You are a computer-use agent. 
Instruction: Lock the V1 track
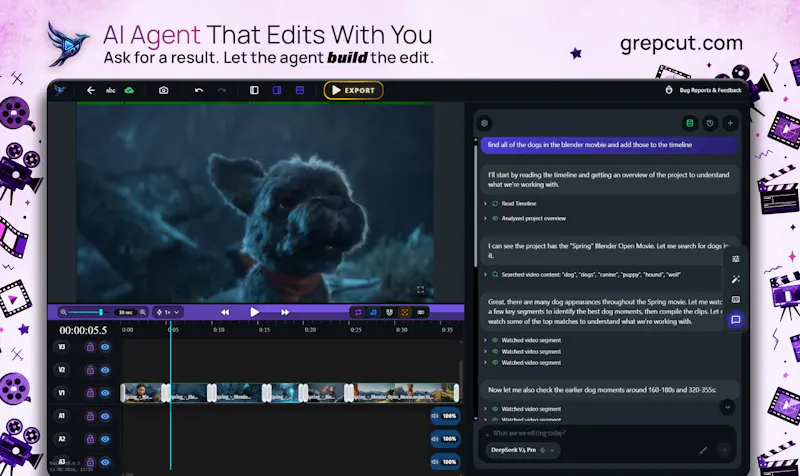point(90,393)
